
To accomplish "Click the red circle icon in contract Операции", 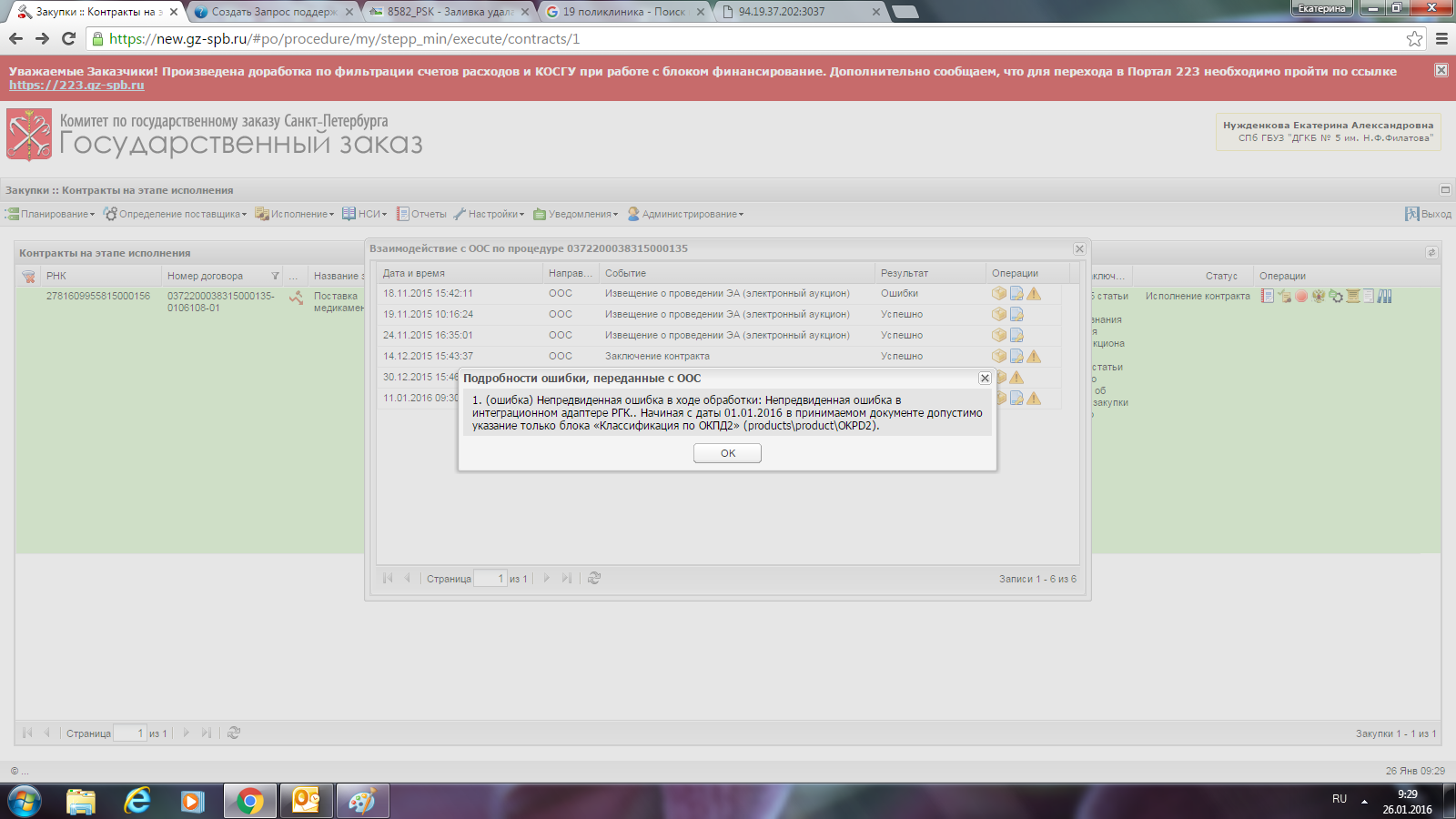I will [1301, 296].
